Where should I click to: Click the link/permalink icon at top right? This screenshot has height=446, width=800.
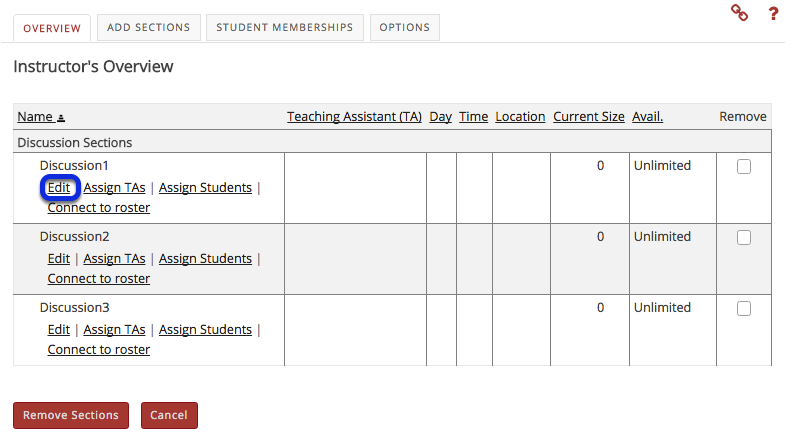(x=740, y=13)
